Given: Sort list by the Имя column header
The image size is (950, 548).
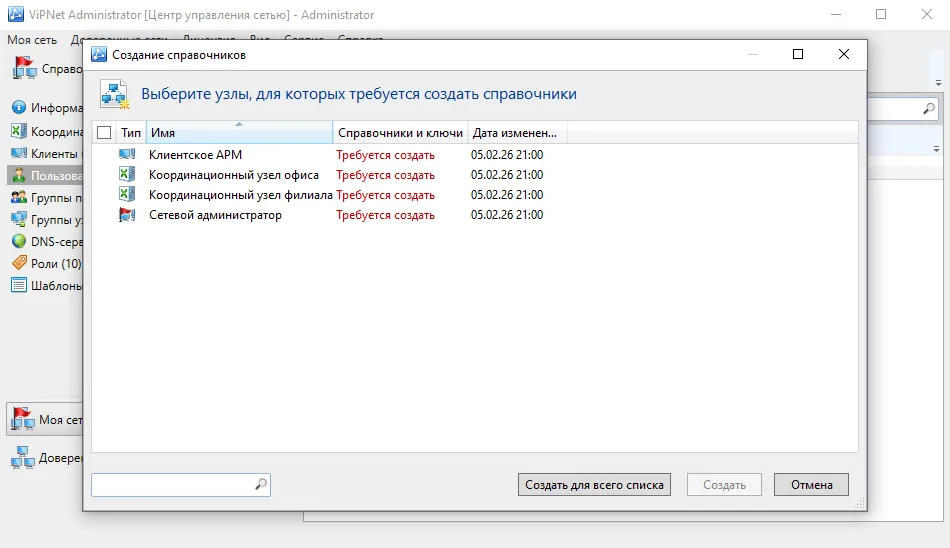Looking at the screenshot, I should 239,133.
